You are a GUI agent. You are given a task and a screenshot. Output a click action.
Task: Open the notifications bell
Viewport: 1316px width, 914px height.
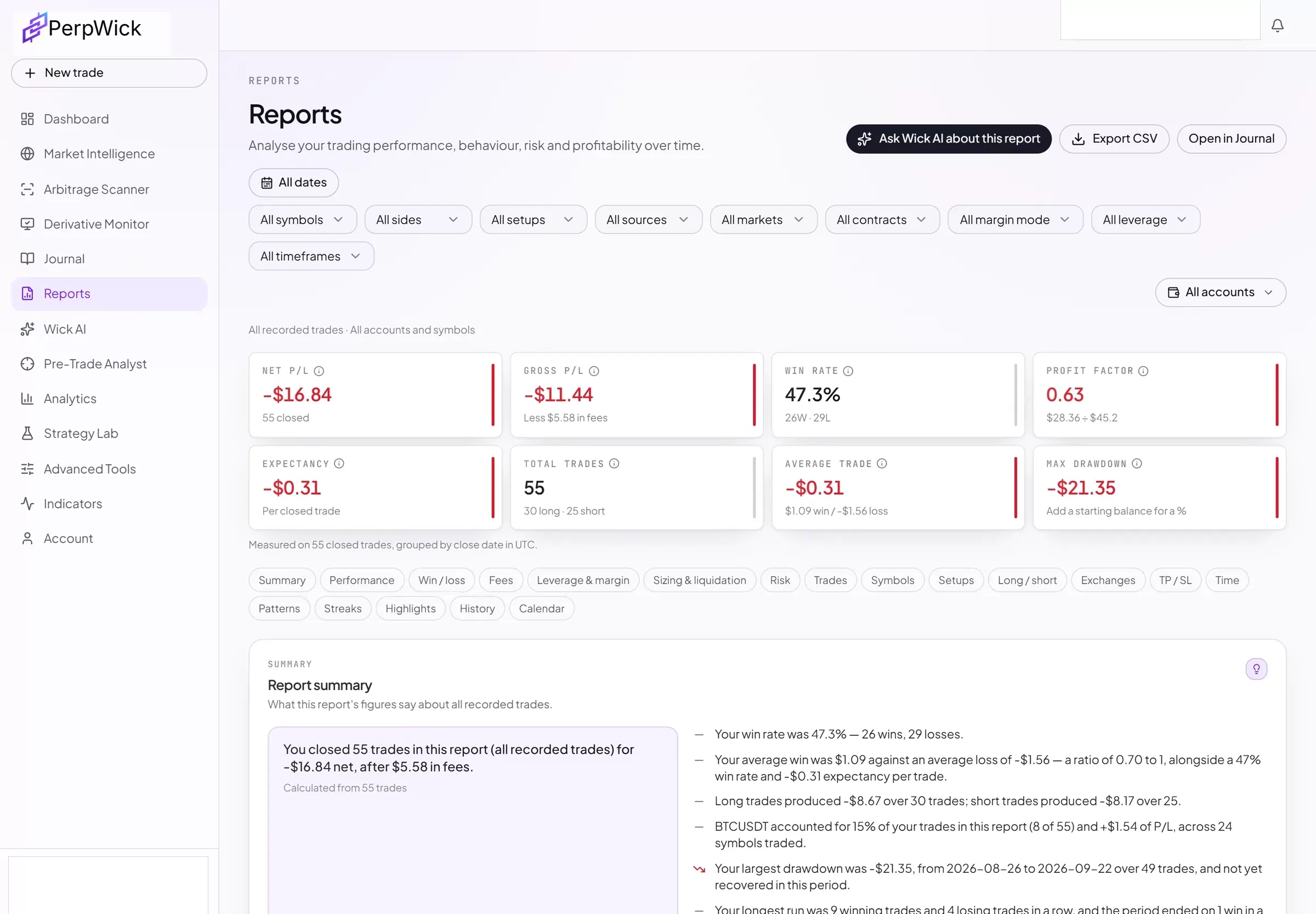pos(1277,26)
